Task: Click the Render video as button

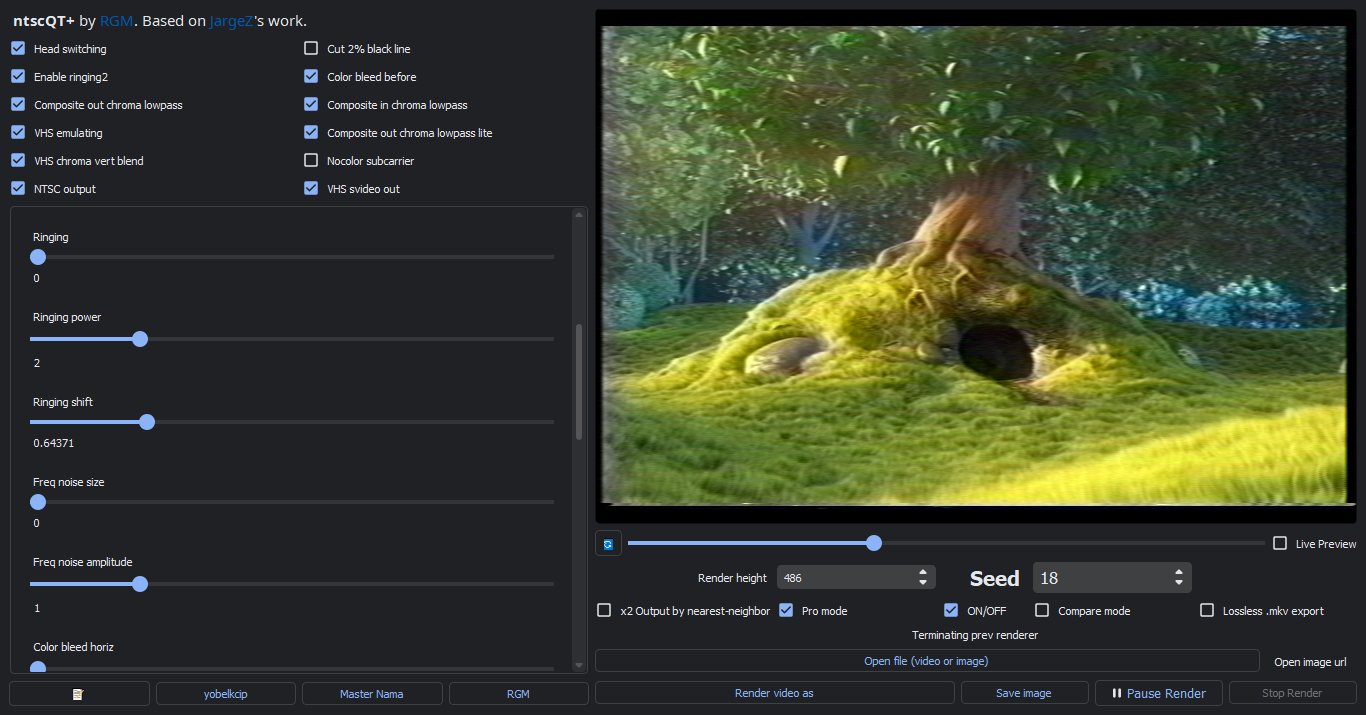Action: 775,693
